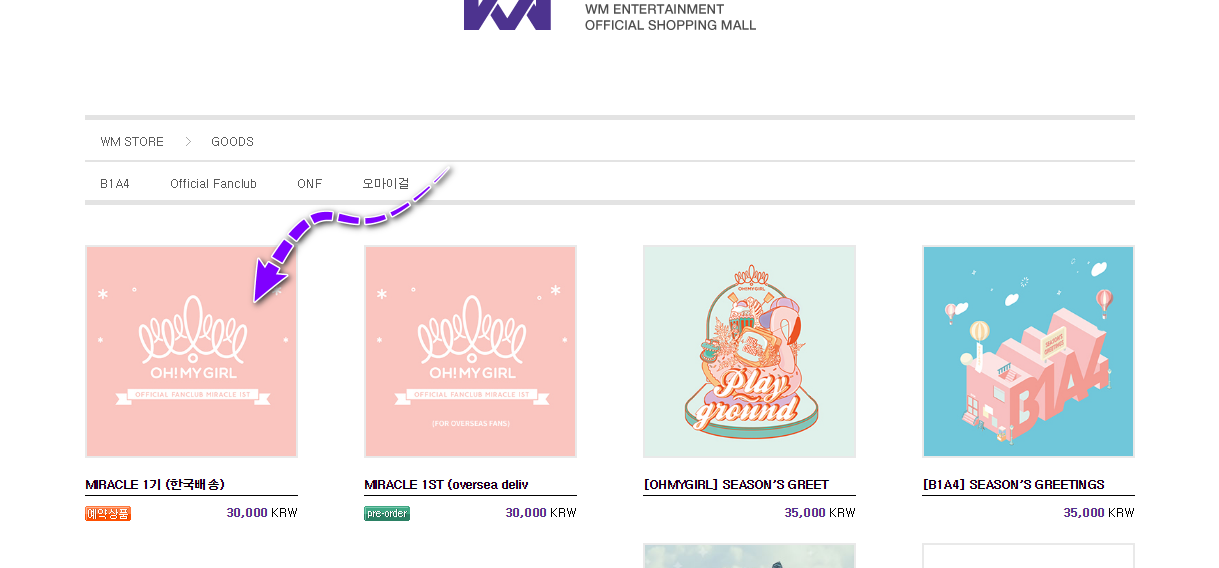Open MIRACLE 1ST (oversea deliv title link

446,485
